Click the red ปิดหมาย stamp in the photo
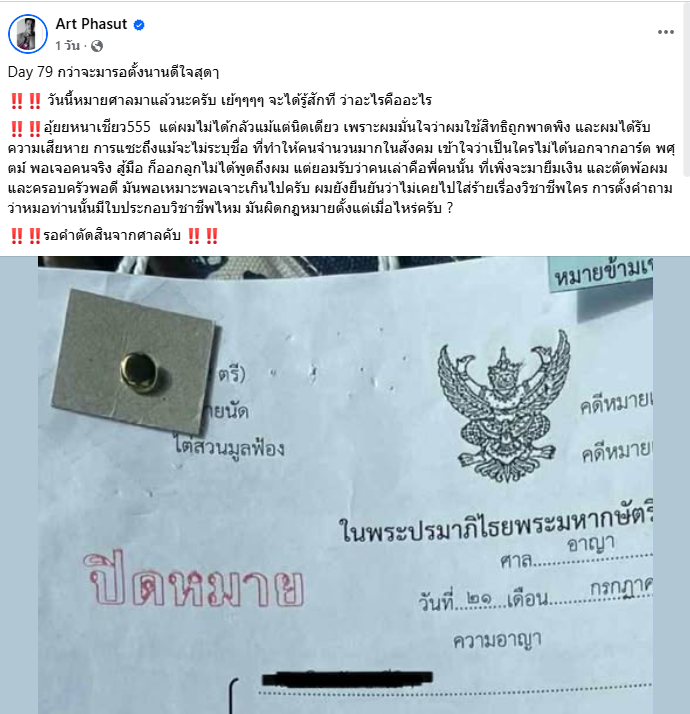 tap(194, 581)
